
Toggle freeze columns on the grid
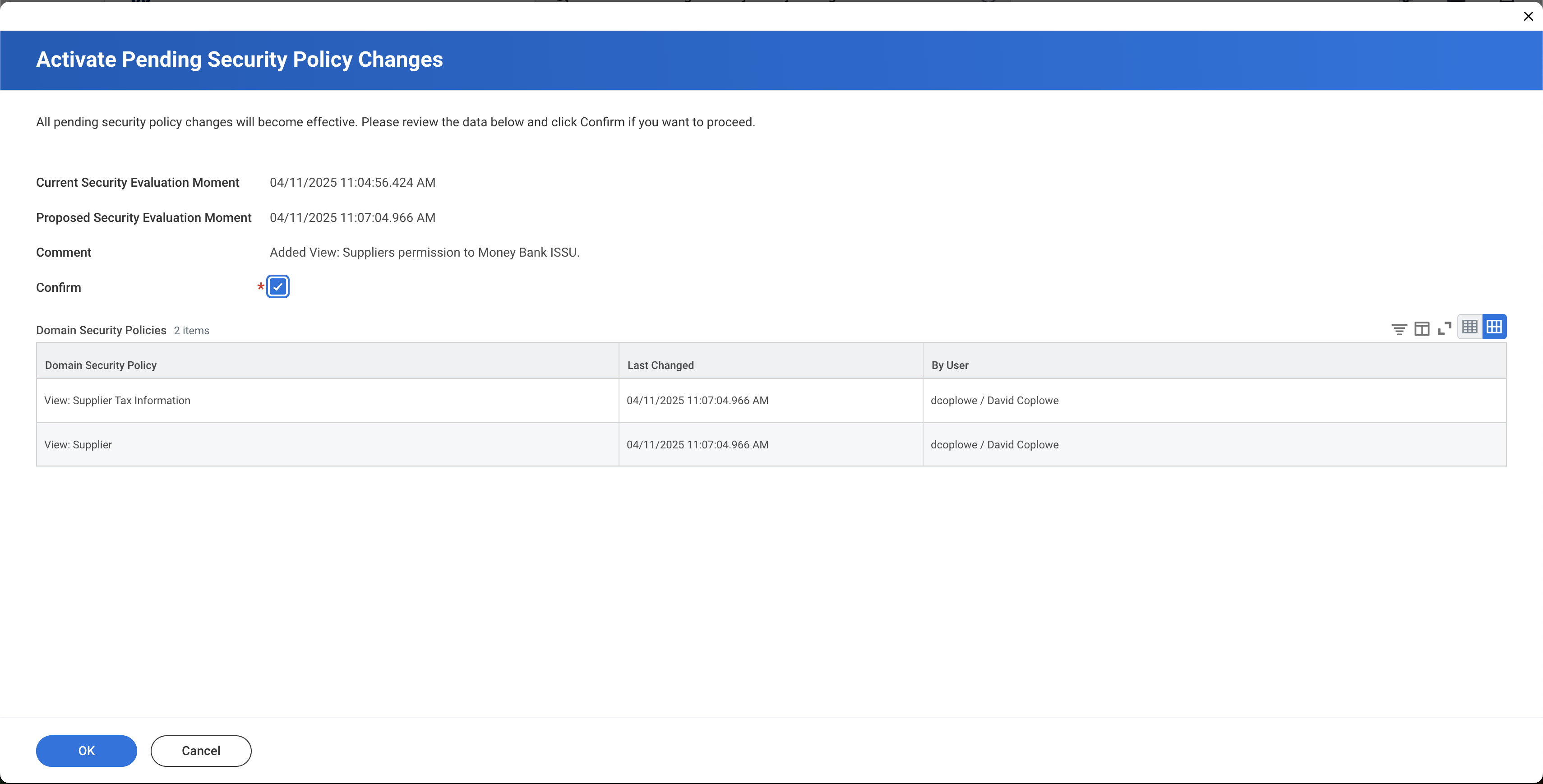coord(1422,329)
